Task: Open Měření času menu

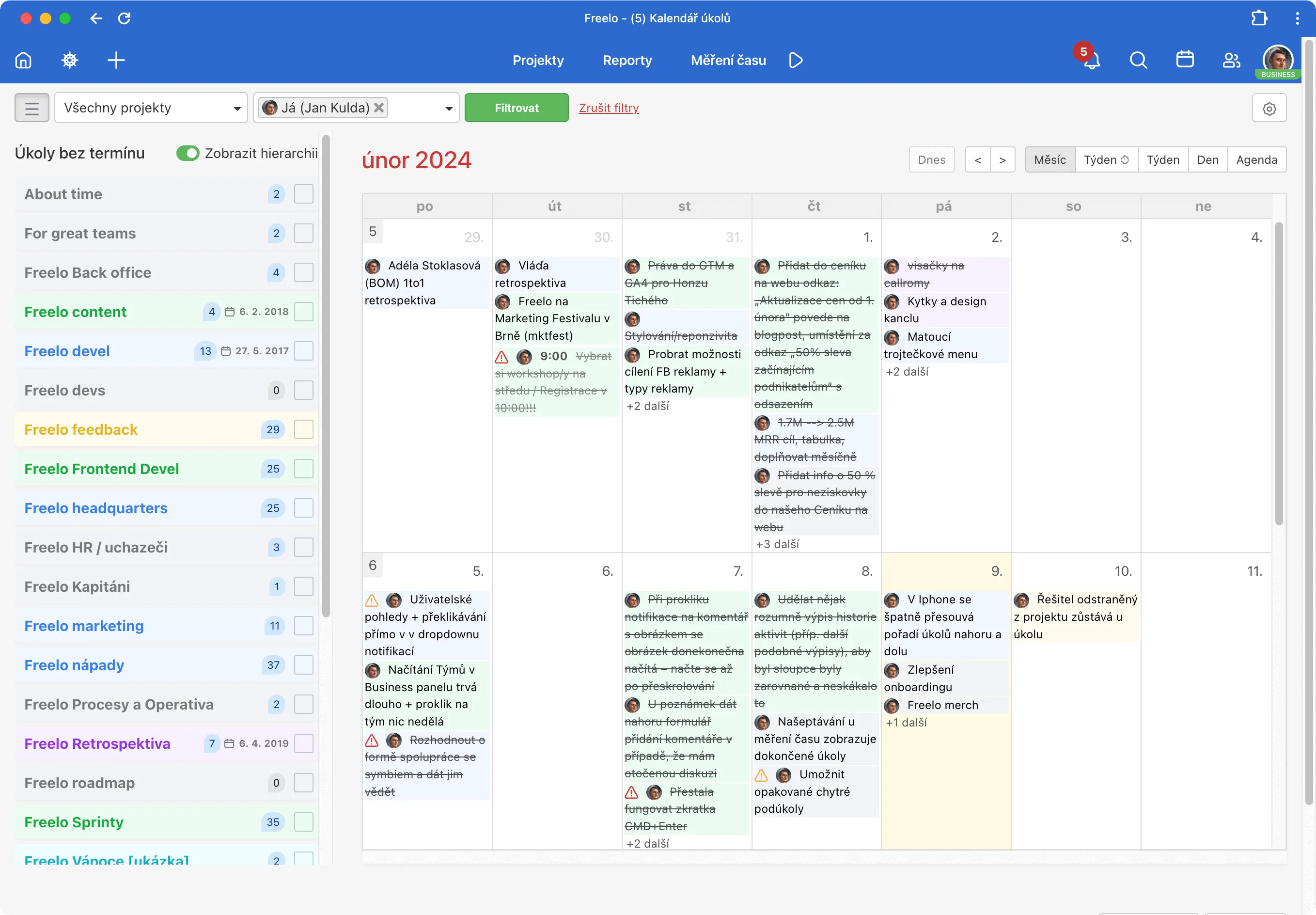Action: (x=729, y=60)
